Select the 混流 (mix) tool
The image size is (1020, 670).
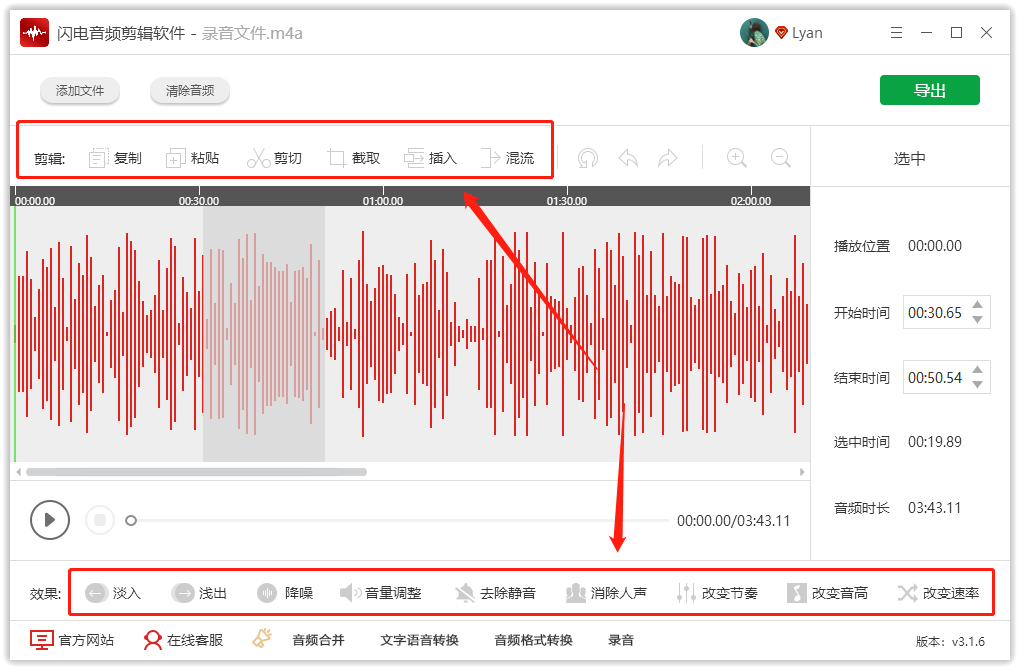point(509,157)
